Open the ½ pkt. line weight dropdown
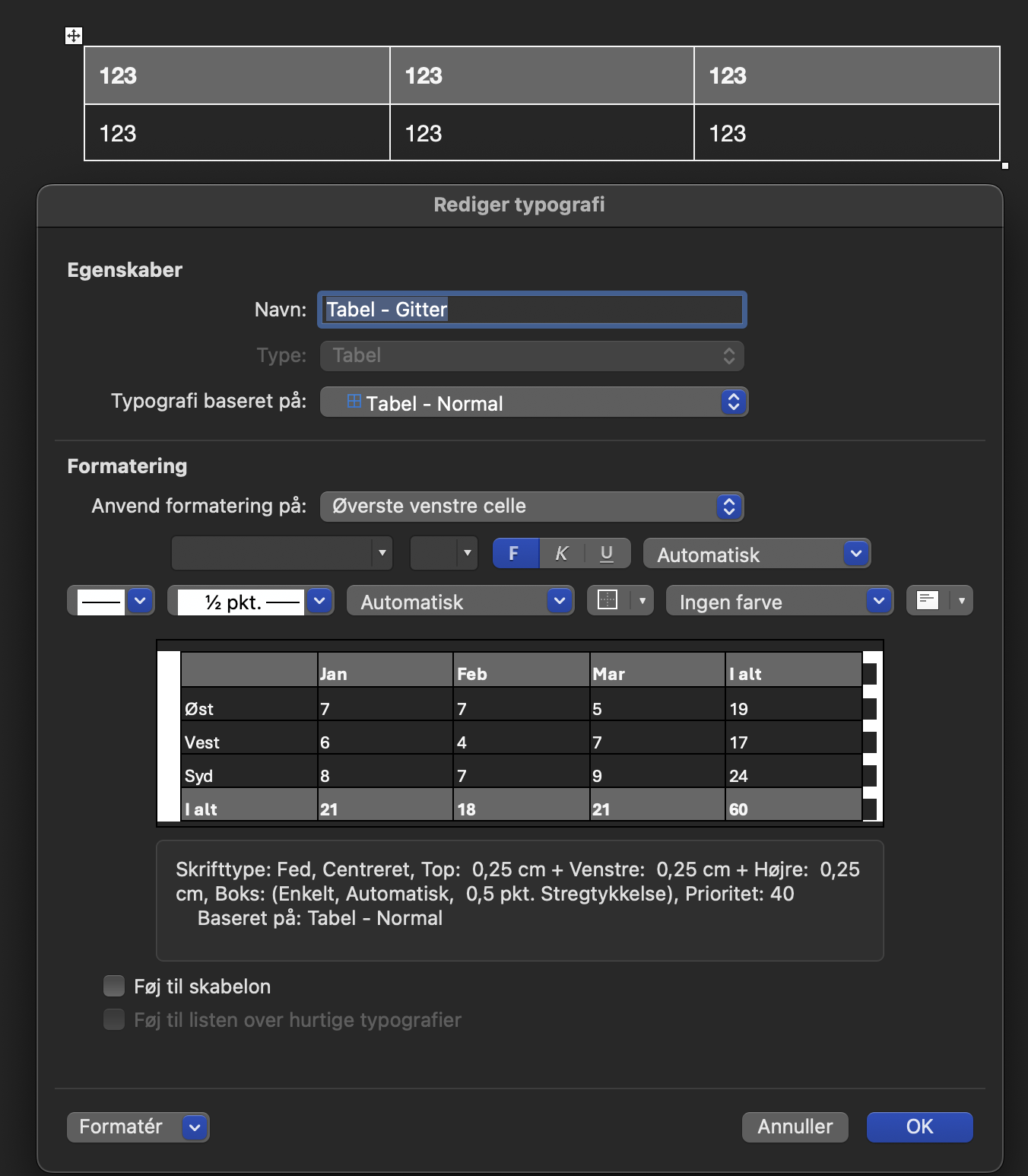This screenshot has width=1028, height=1176. pos(251,601)
